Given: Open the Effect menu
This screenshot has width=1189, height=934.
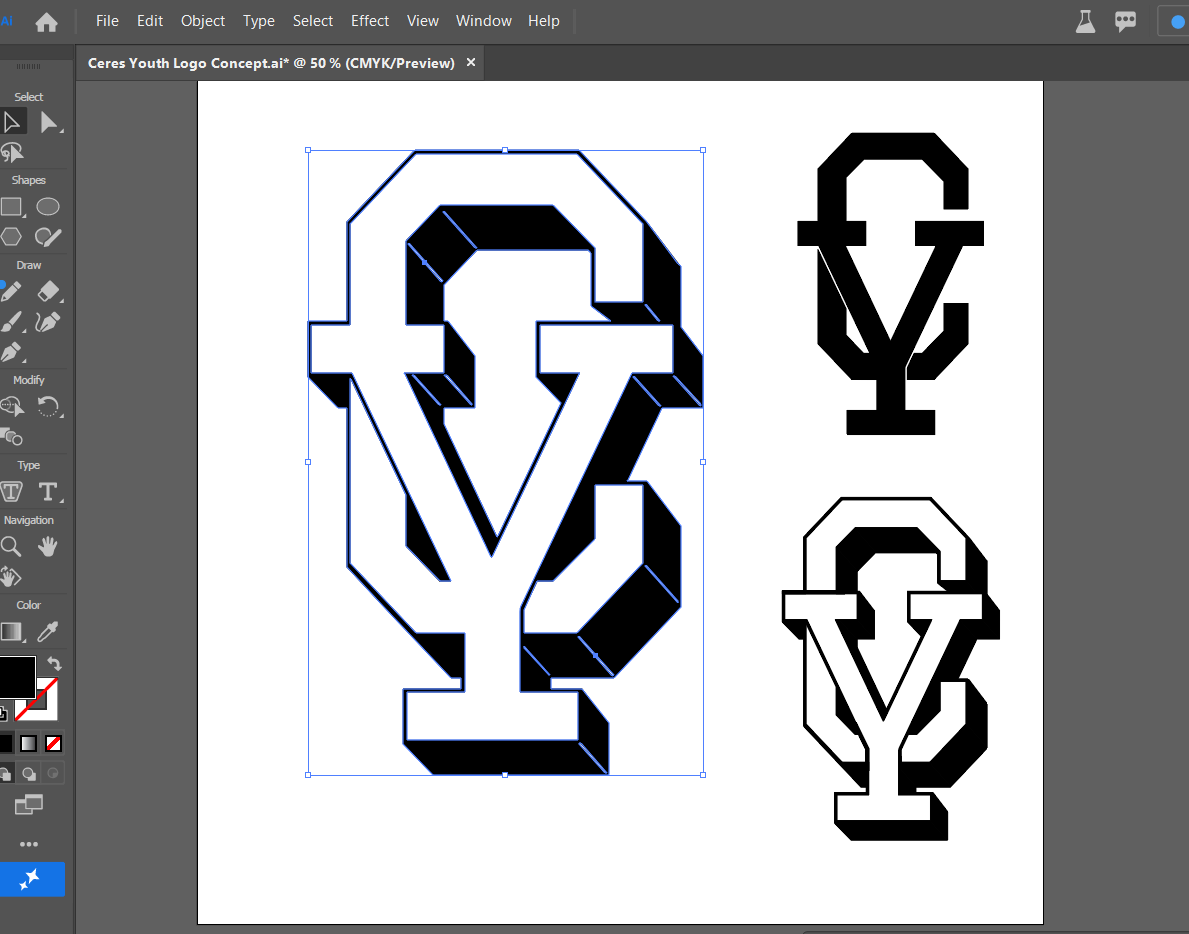Looking at the screenshot, I should [x=369, y=21].
